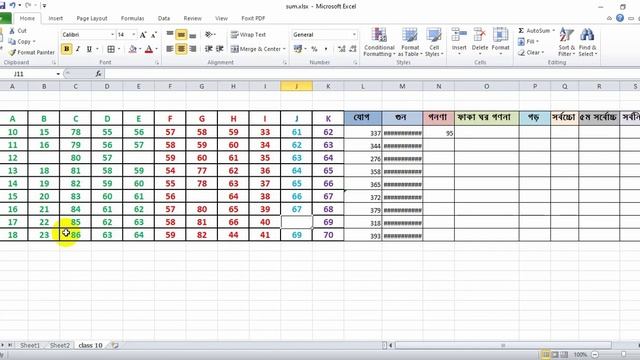This screenshot has height=360, width=640.
Task: Go to the View tab
Action: point(221,18)
